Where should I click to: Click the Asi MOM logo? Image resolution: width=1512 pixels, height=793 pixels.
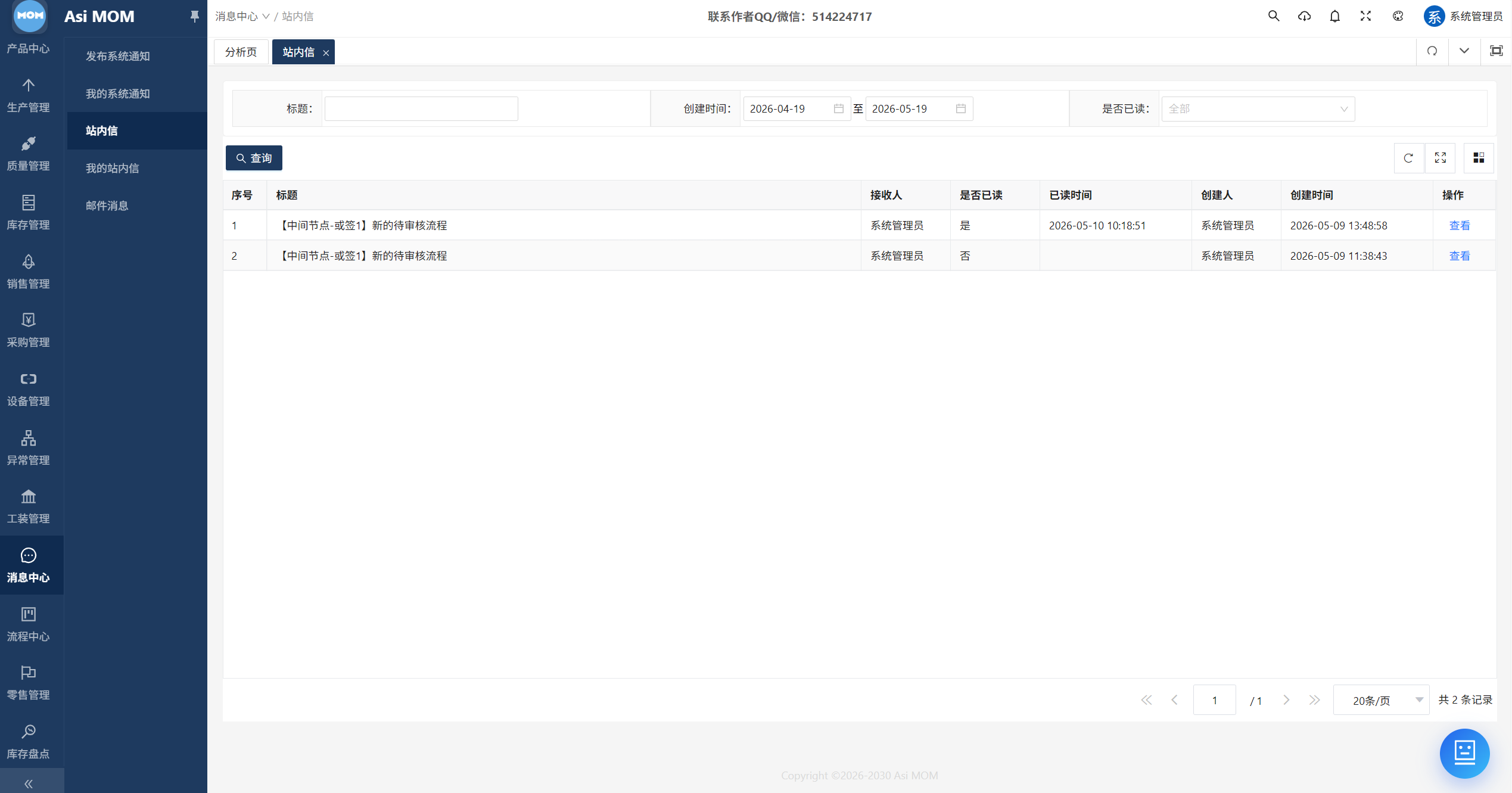[30, 16]
